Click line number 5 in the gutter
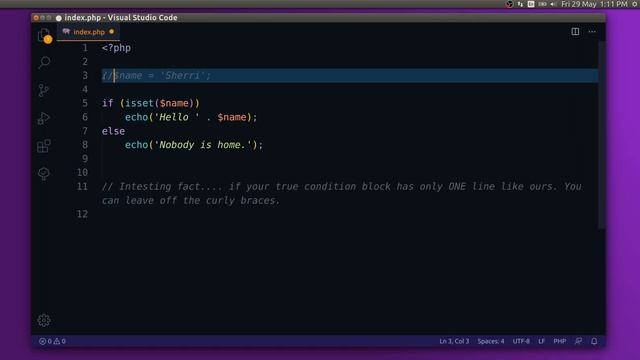Screen dimensions: 640x360 (84, 103)
